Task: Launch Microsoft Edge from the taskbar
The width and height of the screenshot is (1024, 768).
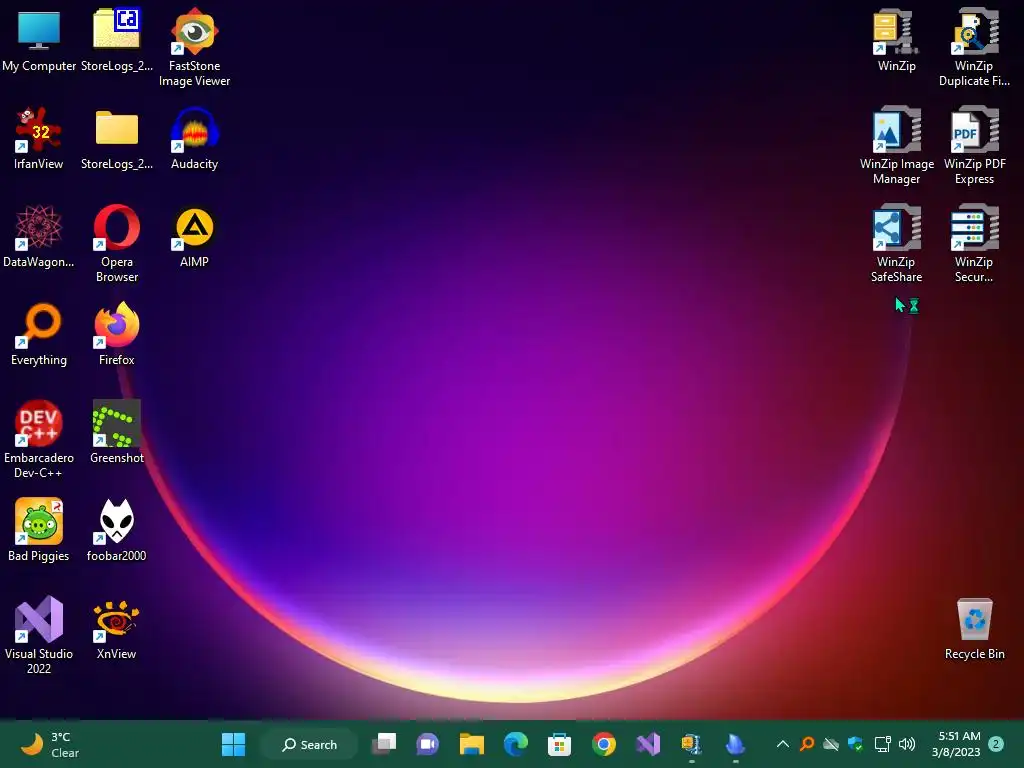Action: (x=515, y=744)
